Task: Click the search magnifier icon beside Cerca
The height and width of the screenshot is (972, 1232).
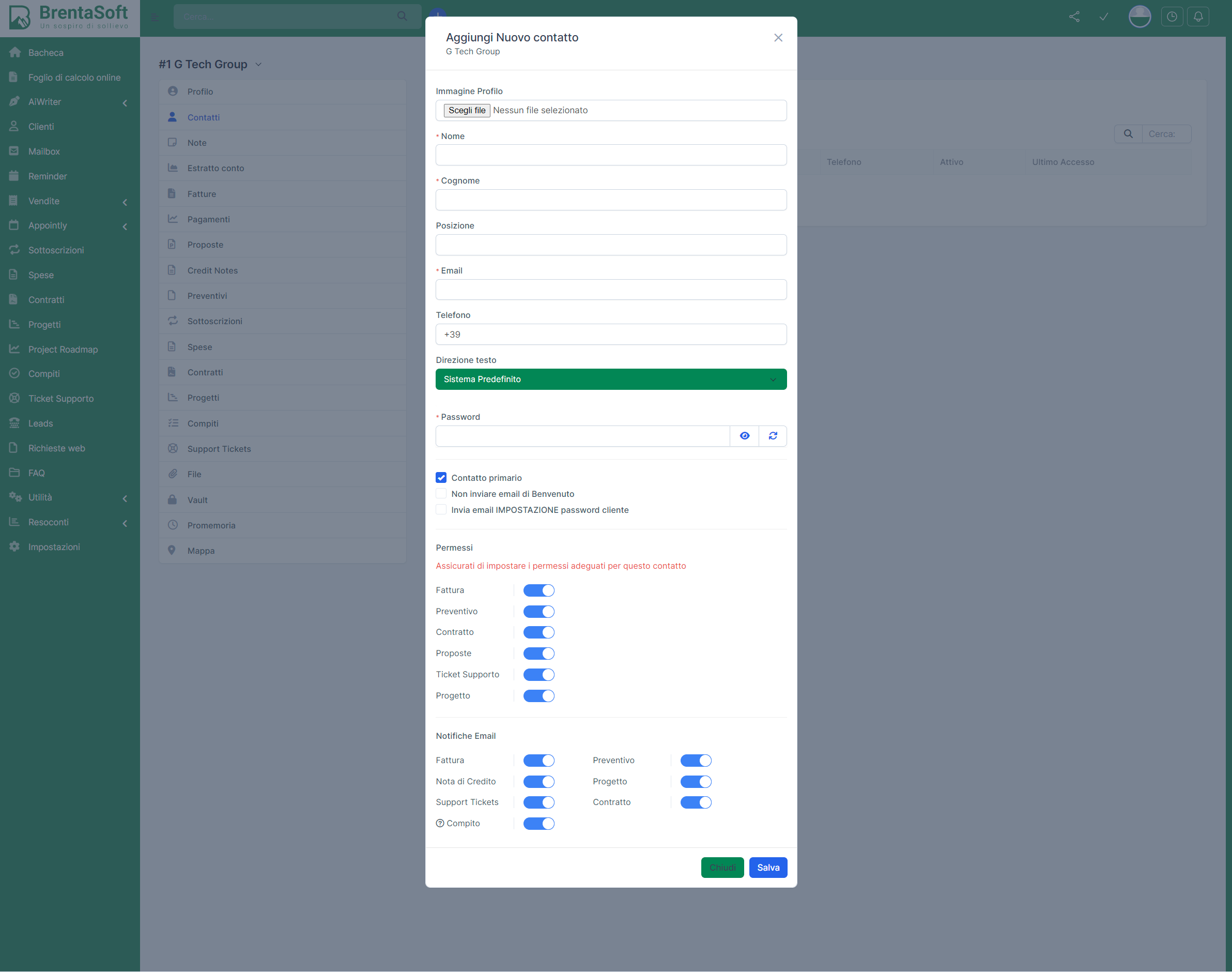Action: (1128, 134)
